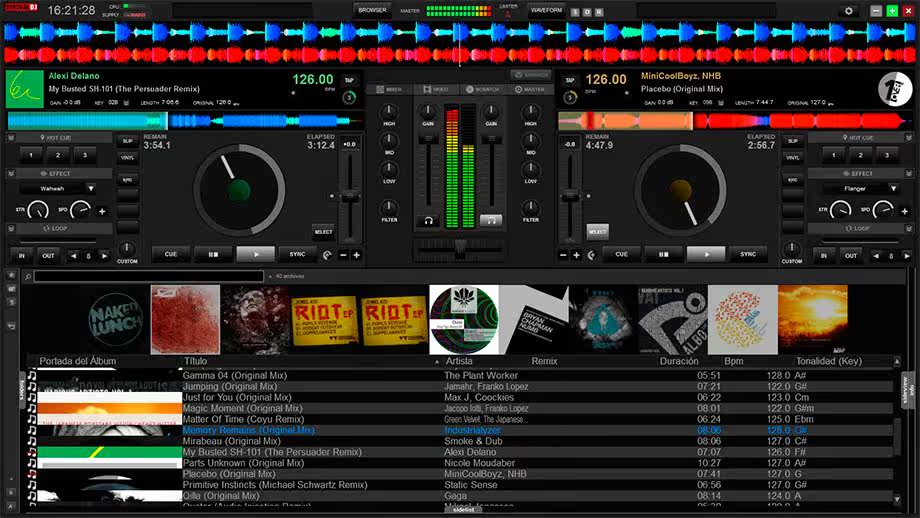
Task: Open the settings gear icon
Action: point(848,11)
